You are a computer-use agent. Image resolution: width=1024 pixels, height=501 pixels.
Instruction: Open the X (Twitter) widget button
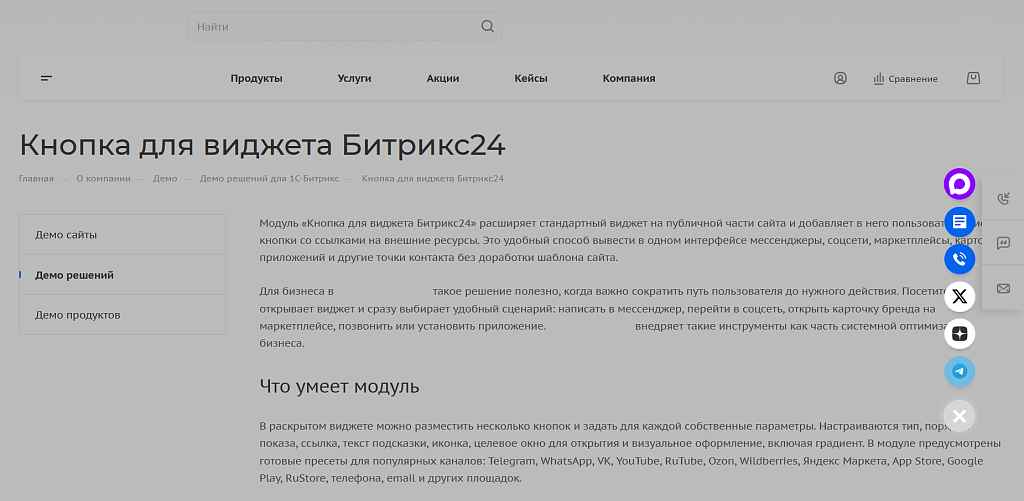coord(959,296)
